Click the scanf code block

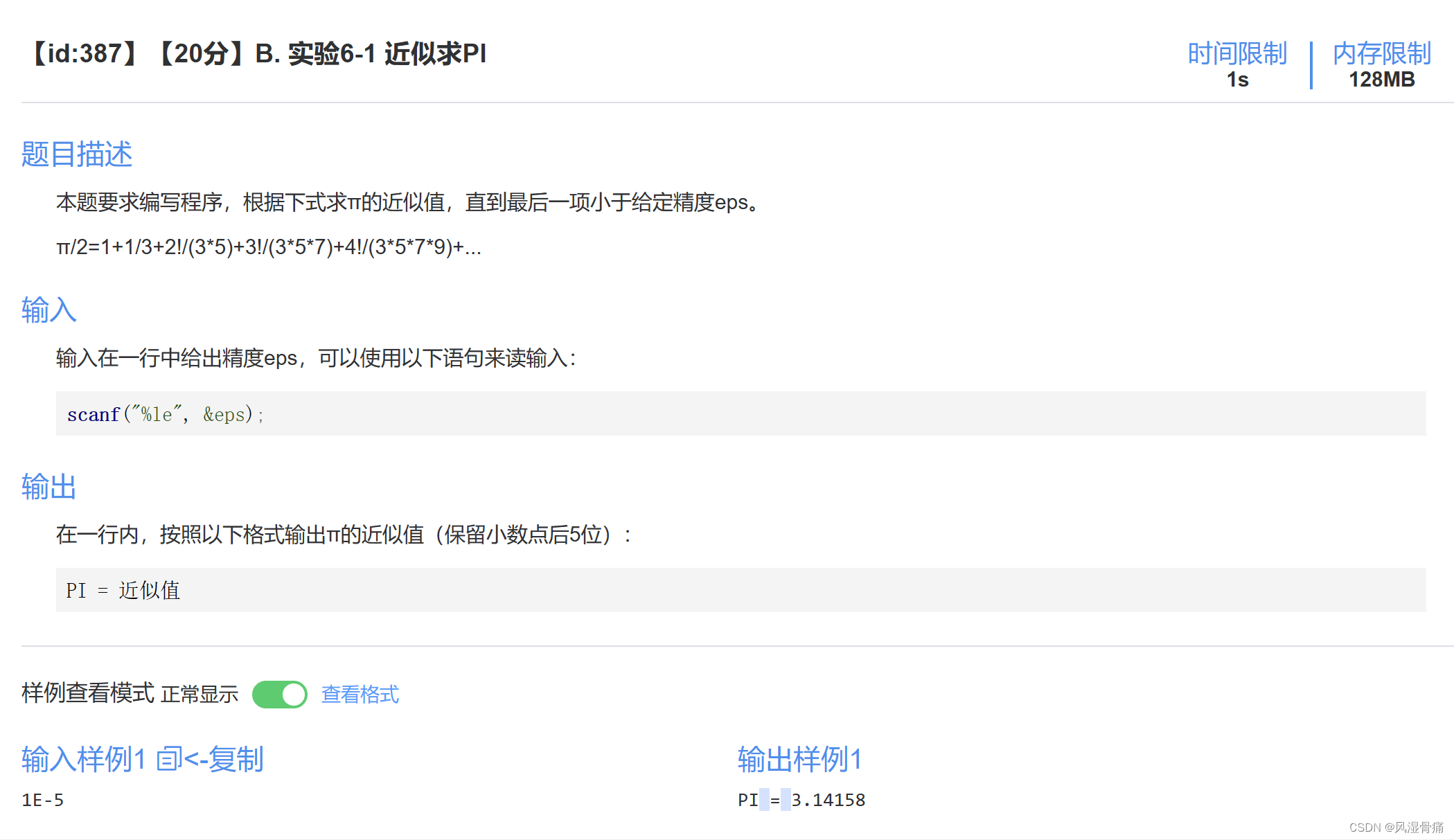coord(165,413)
